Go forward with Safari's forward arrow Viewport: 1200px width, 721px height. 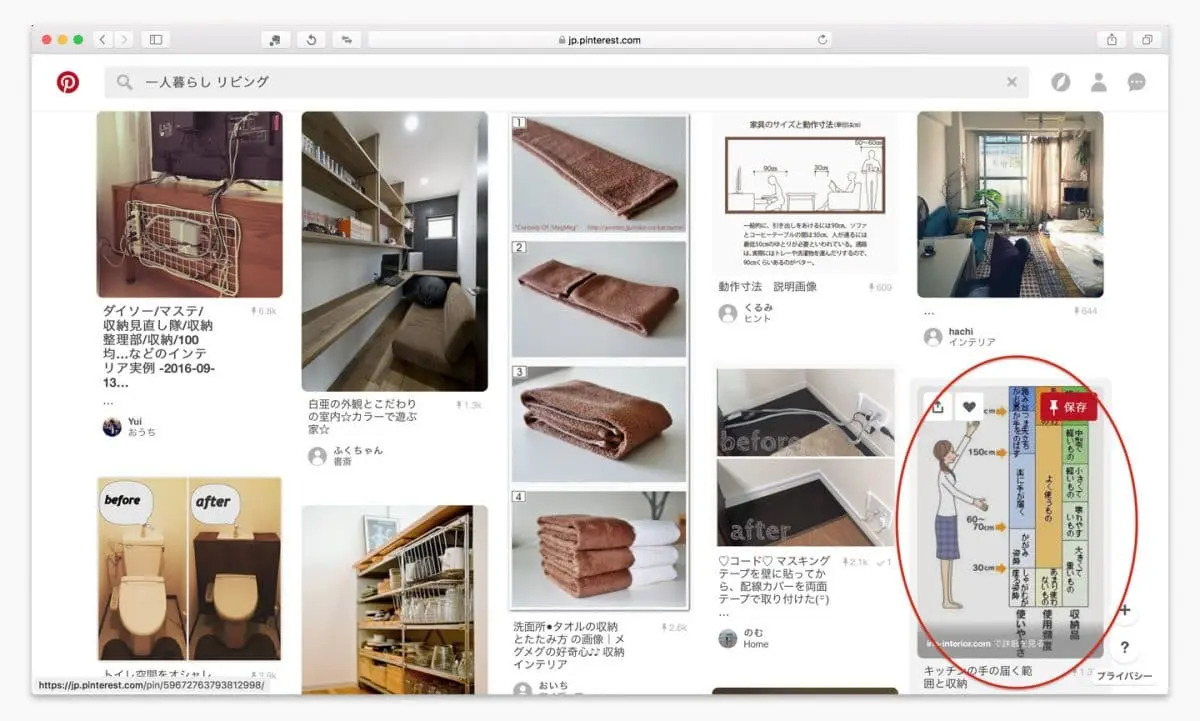(124, 40)
